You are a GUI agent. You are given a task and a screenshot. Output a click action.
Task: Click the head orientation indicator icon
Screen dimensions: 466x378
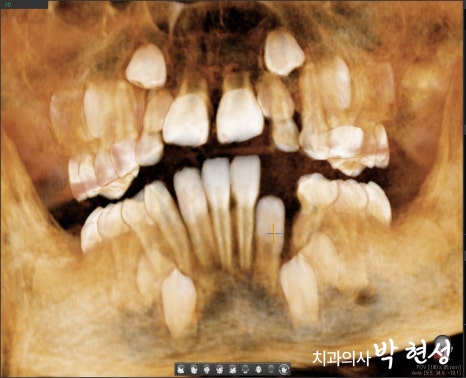[442, 347]
